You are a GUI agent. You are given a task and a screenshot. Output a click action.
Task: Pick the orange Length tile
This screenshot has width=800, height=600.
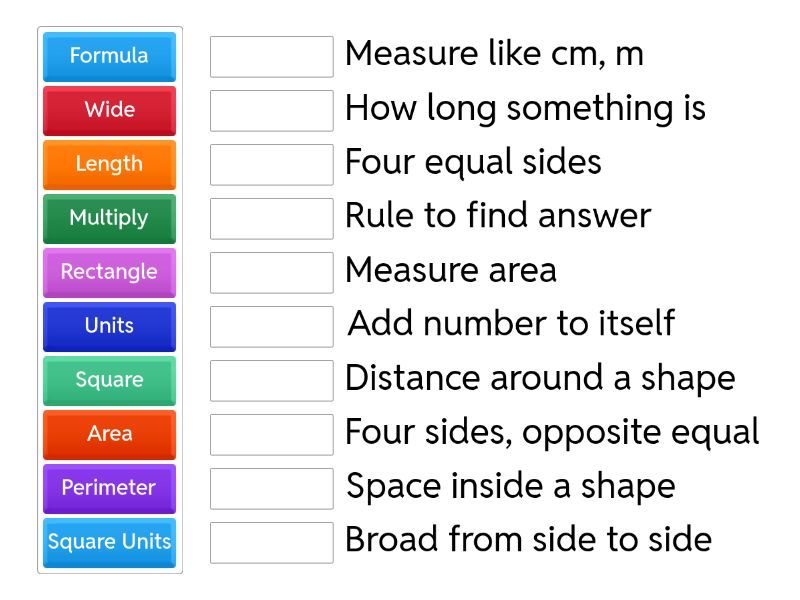coord(109,164)
